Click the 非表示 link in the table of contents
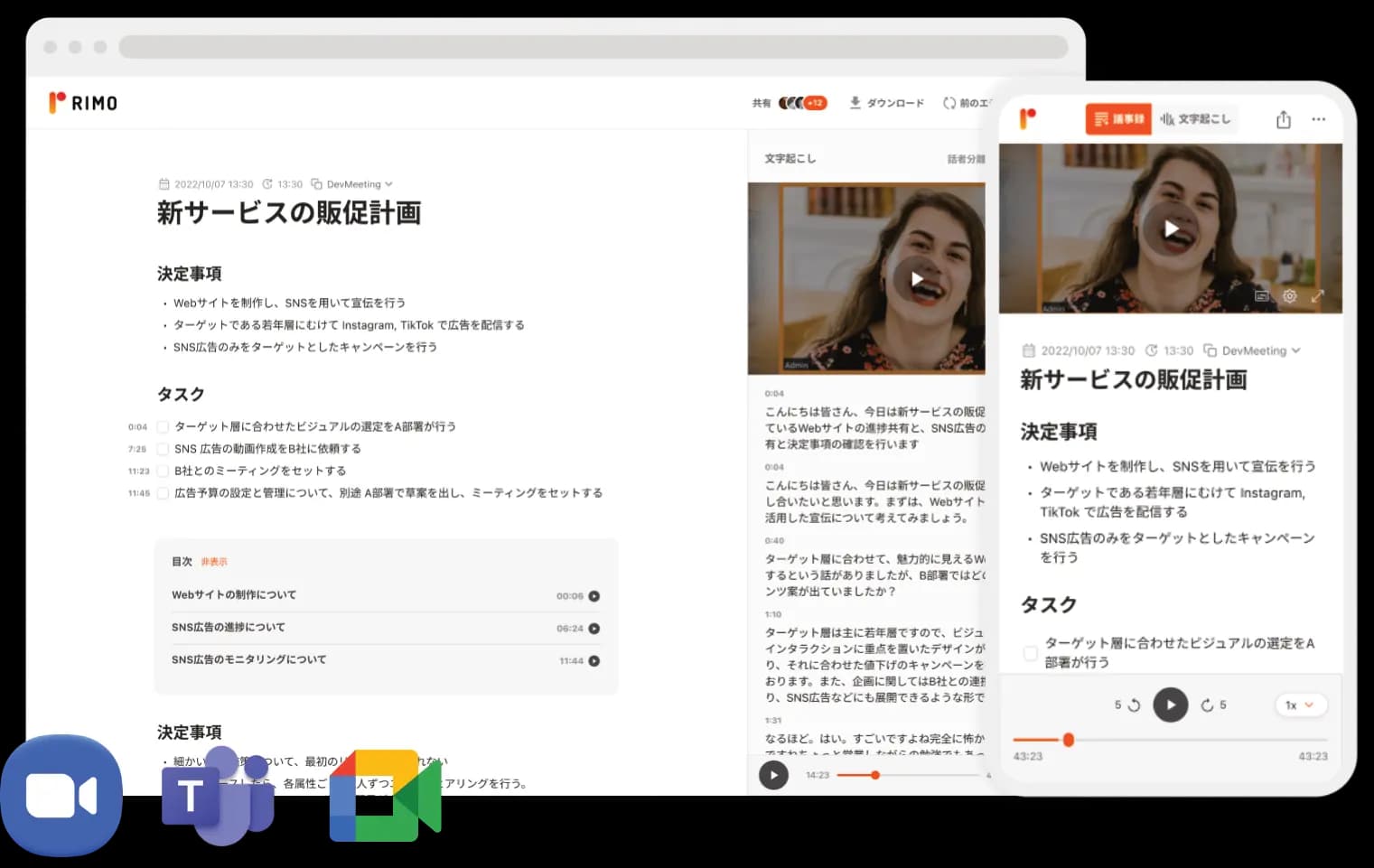Viewport: 1374px width, 868px height. [212, 561]
